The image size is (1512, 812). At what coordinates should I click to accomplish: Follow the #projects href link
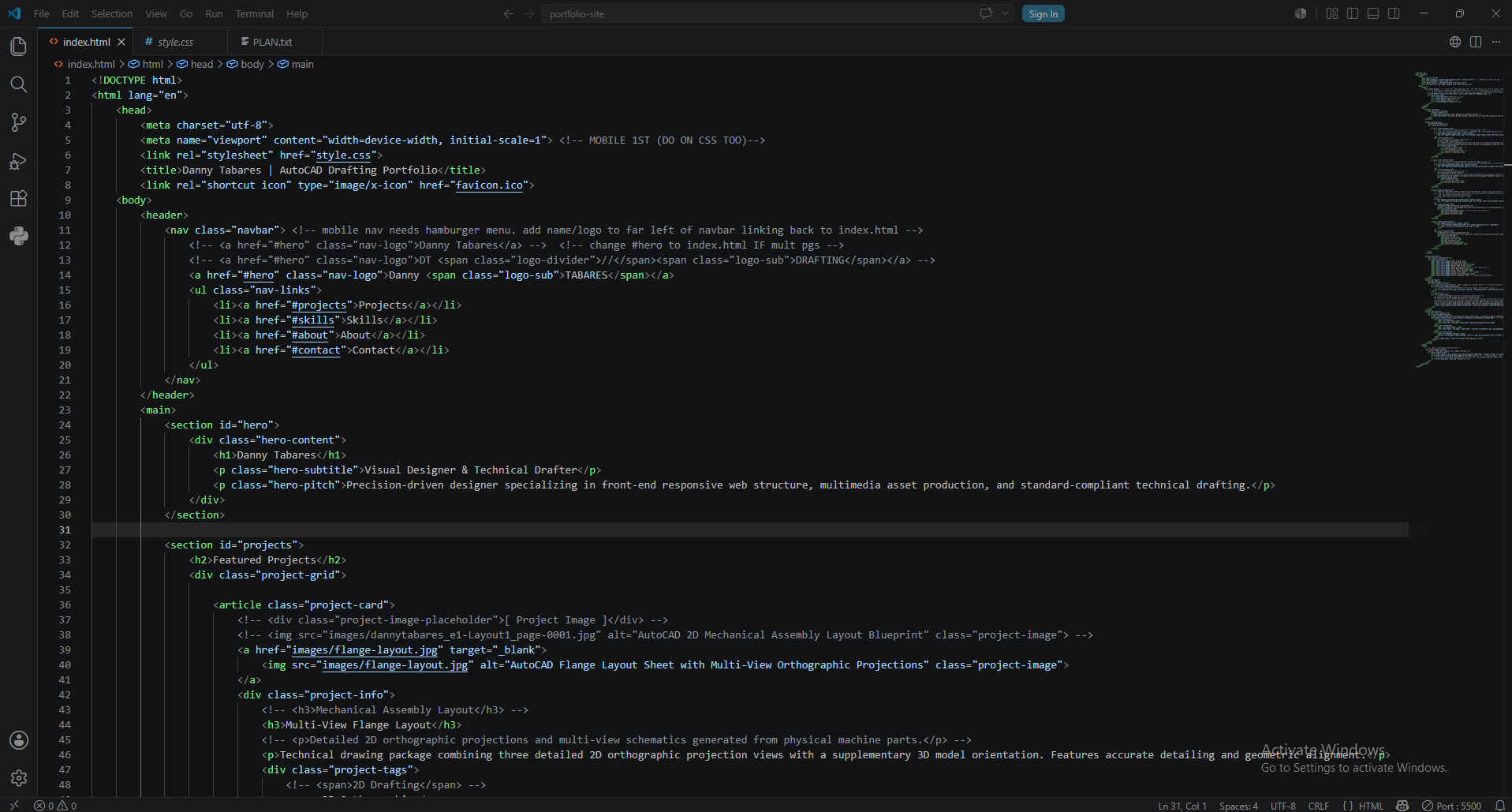[319, 305]
